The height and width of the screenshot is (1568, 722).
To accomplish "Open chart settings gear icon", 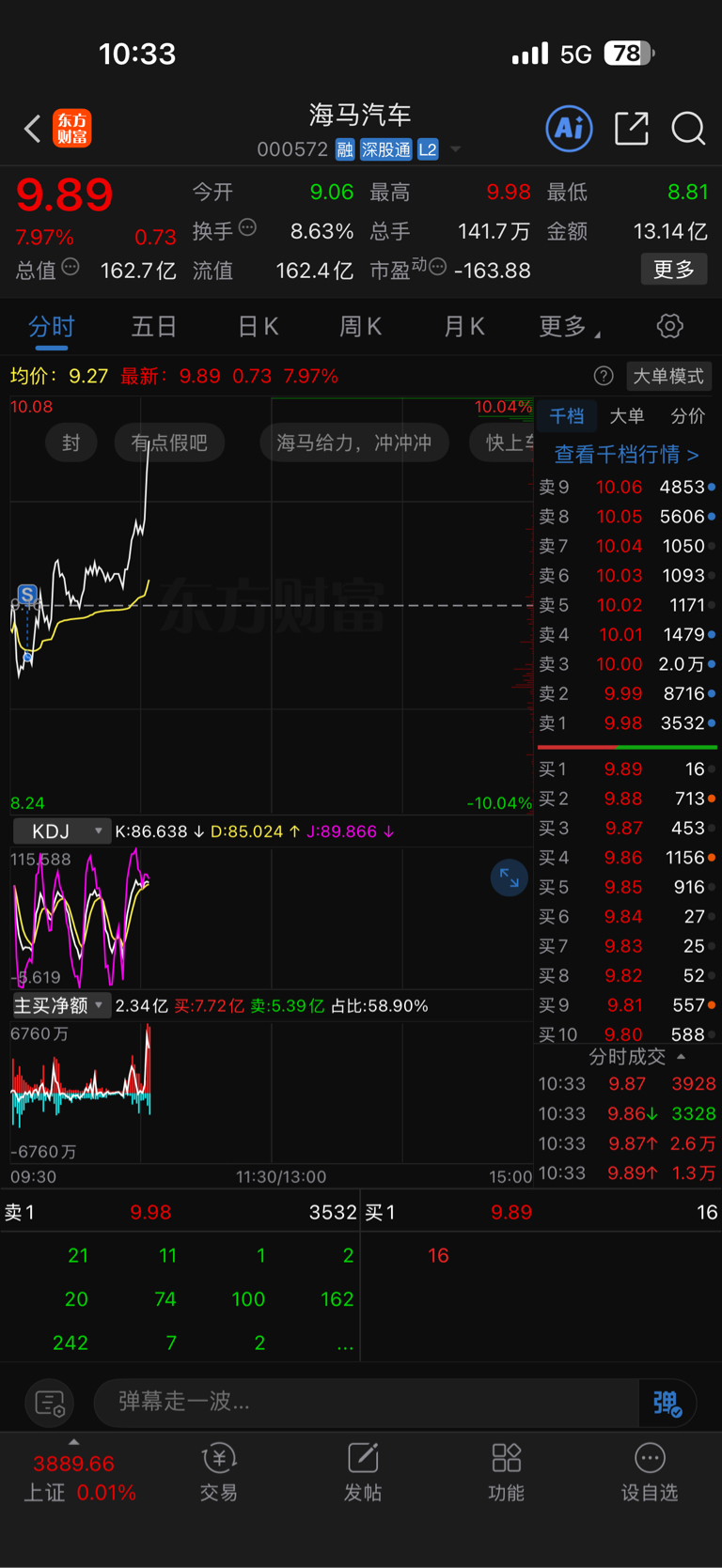I will click(669, 326).
